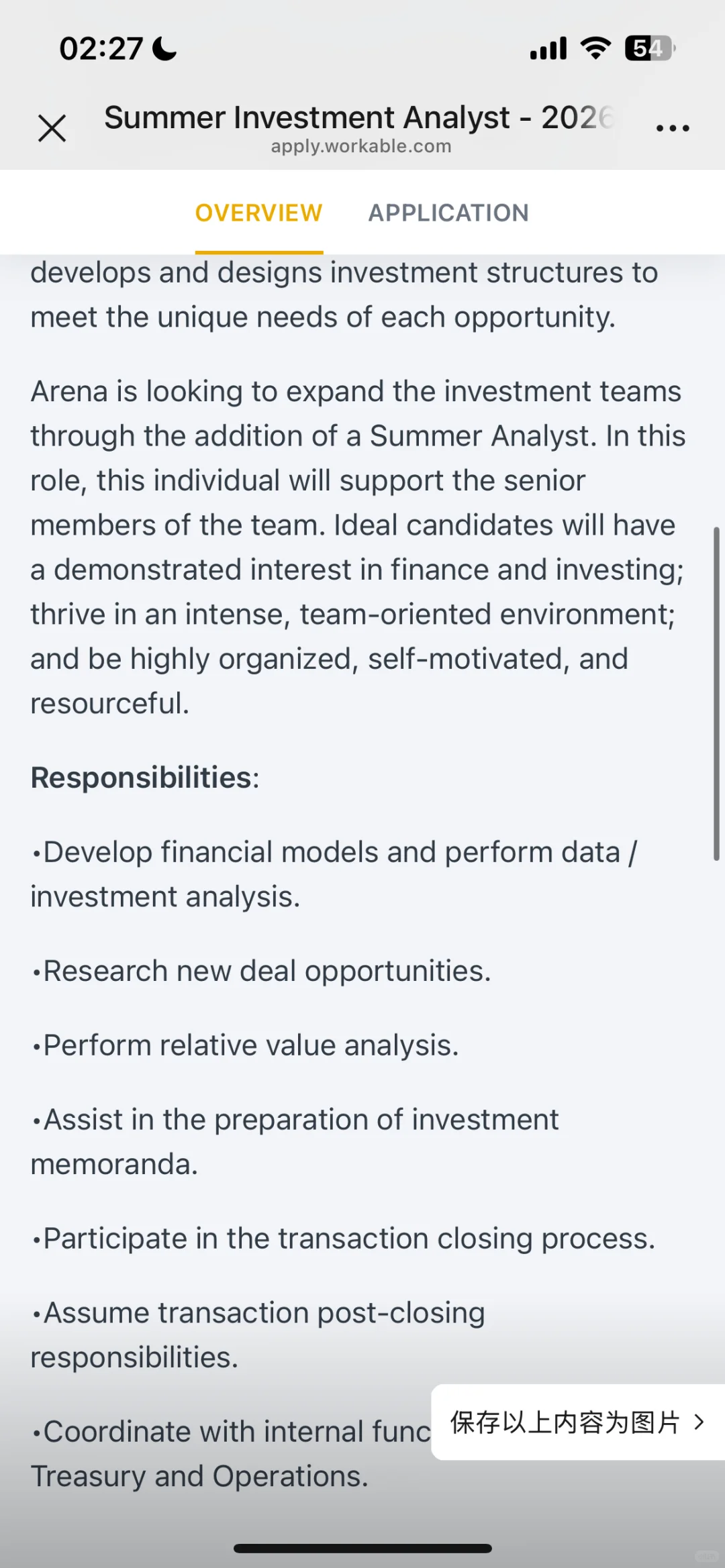Tap the WiFi status icon

(x=595, y=48)
